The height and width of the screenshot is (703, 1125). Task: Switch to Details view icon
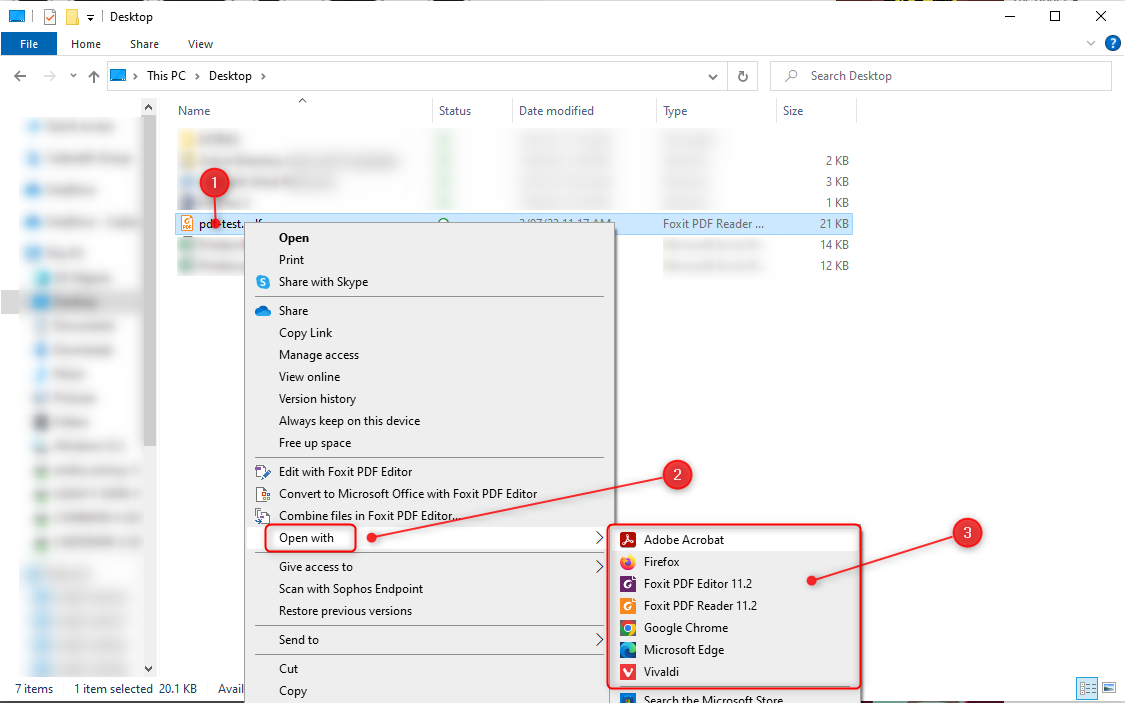pyautogui.click(x=1088, y=688)
